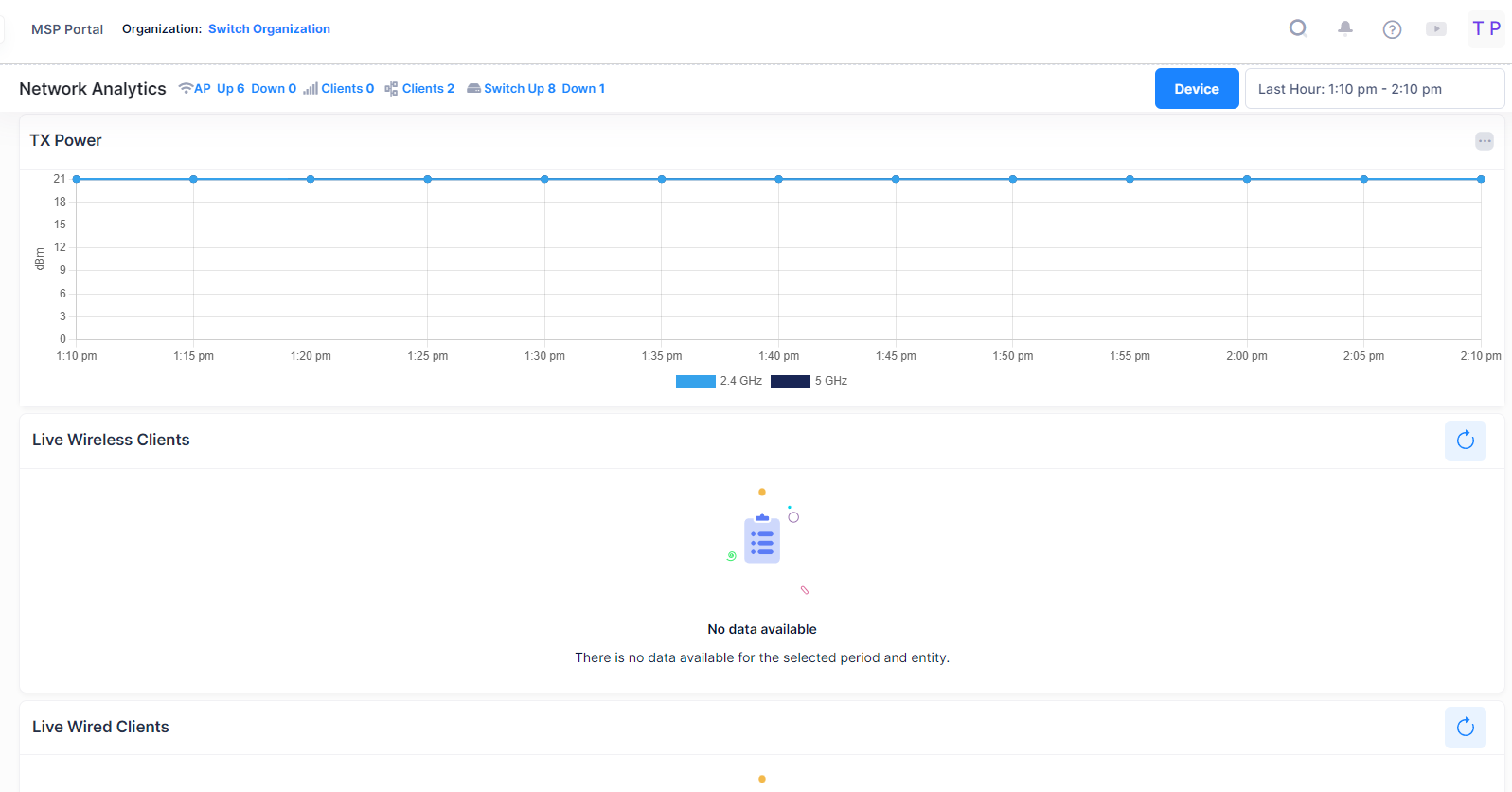The image size is (1512, 792).
Task: Open TP user profile avatar
Action: (1486, 28)
